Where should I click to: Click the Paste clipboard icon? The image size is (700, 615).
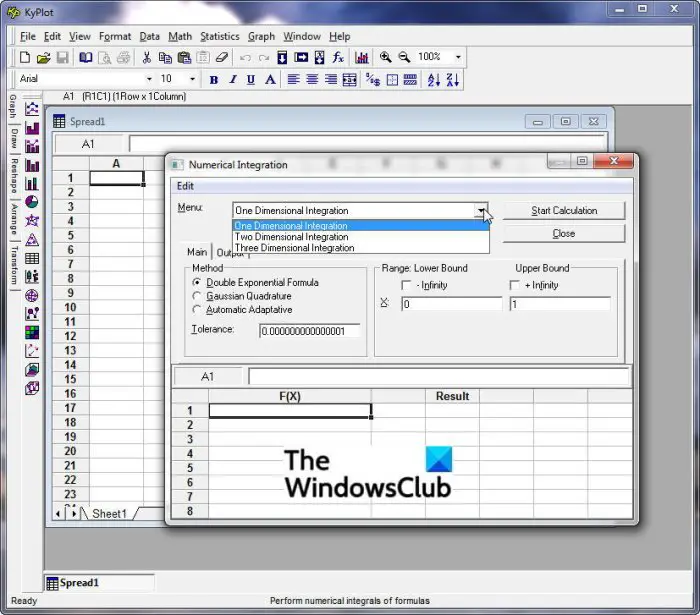[x=184, y=58]
